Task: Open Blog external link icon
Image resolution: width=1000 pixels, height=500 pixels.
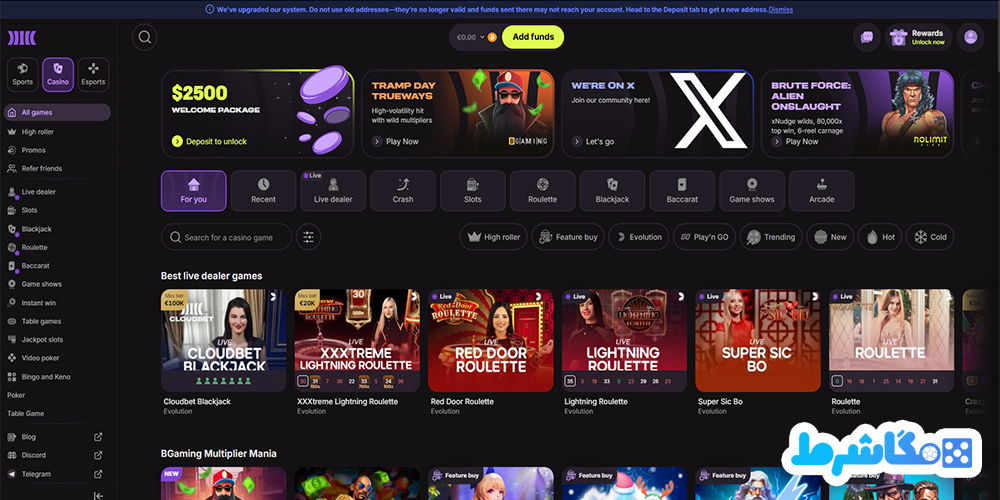Action: pyautogui.click(x=98, y=437)
